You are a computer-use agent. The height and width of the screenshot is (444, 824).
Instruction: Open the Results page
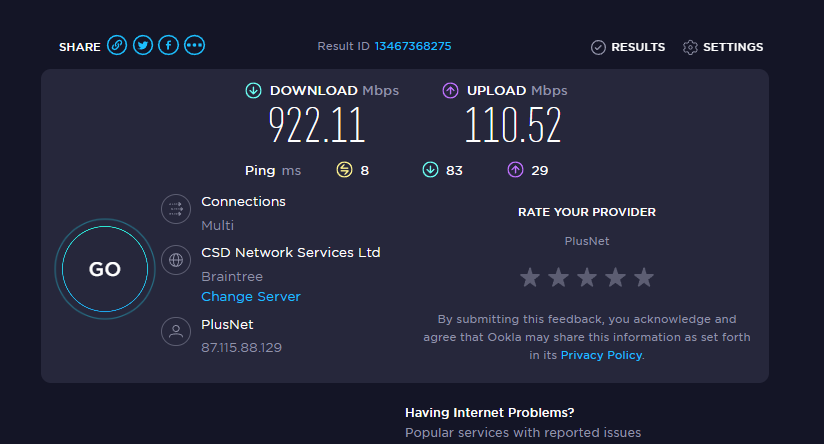click(x=627, y=47)
